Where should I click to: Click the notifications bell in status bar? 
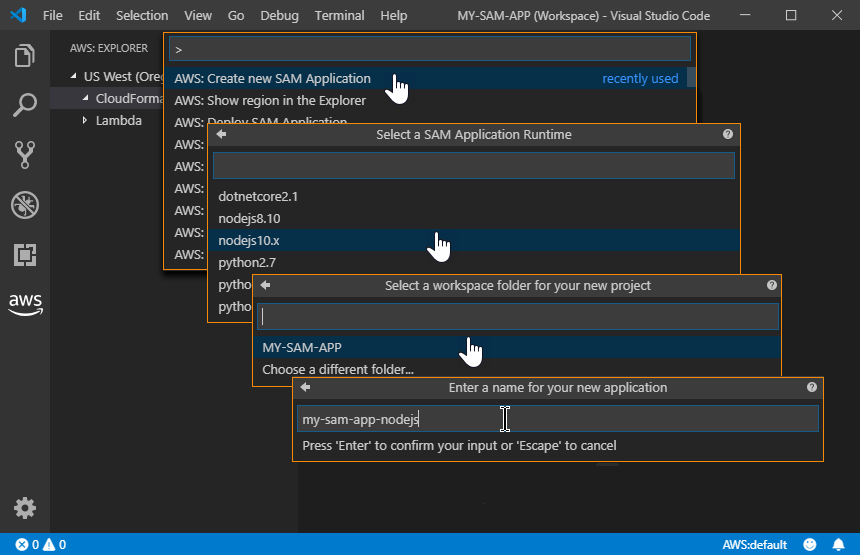click(838, 545)
